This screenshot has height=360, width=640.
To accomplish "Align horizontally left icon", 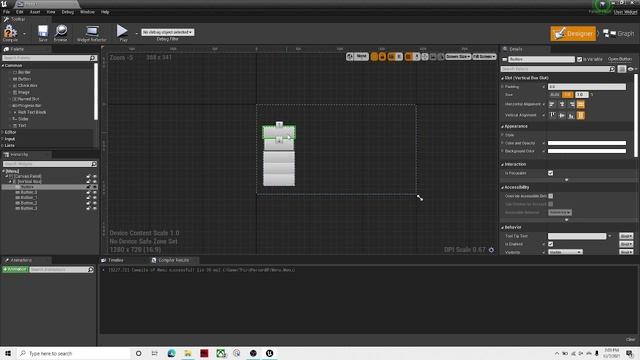I will (x=552, y=104).
